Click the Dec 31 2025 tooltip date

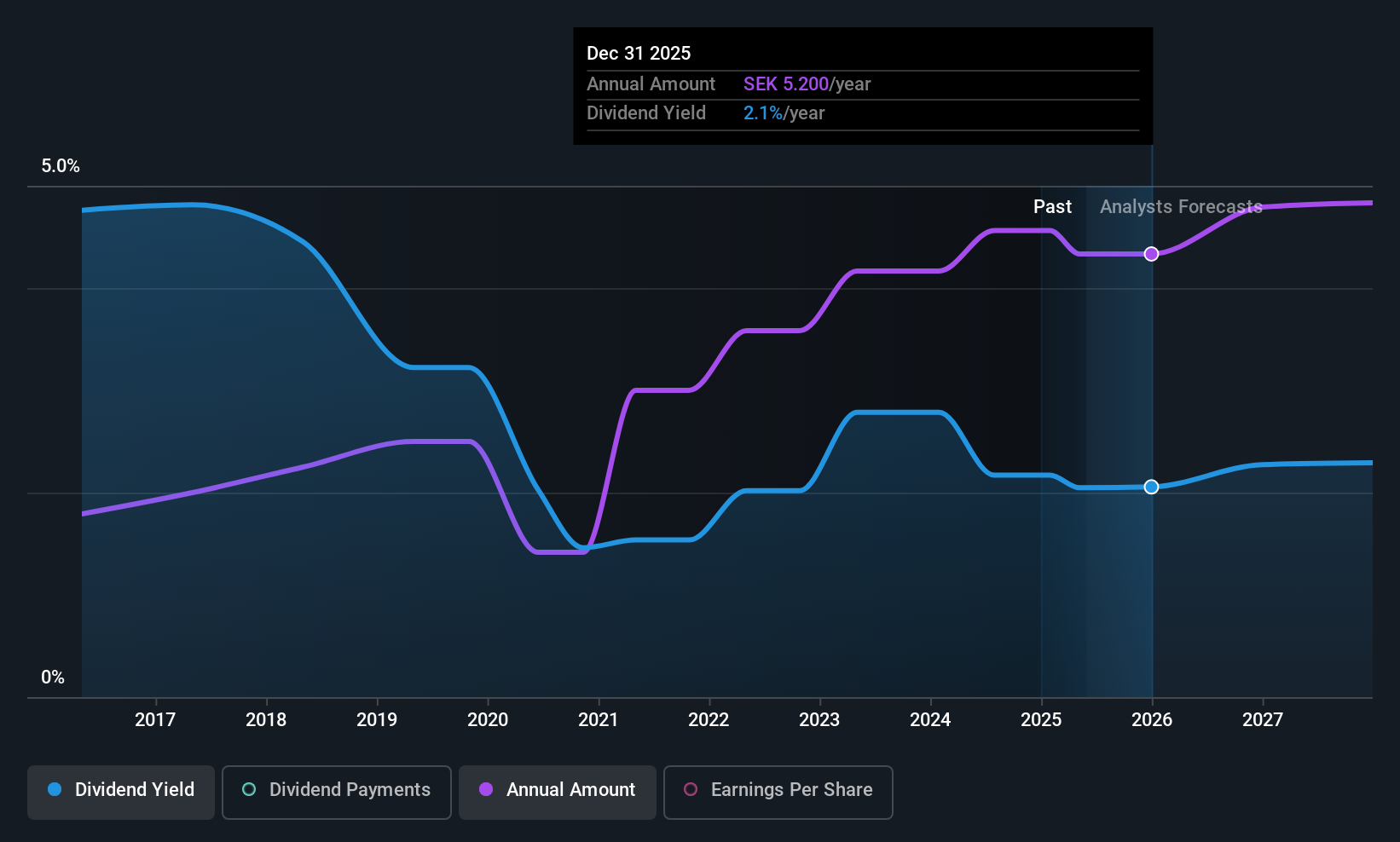click(639, 53)
